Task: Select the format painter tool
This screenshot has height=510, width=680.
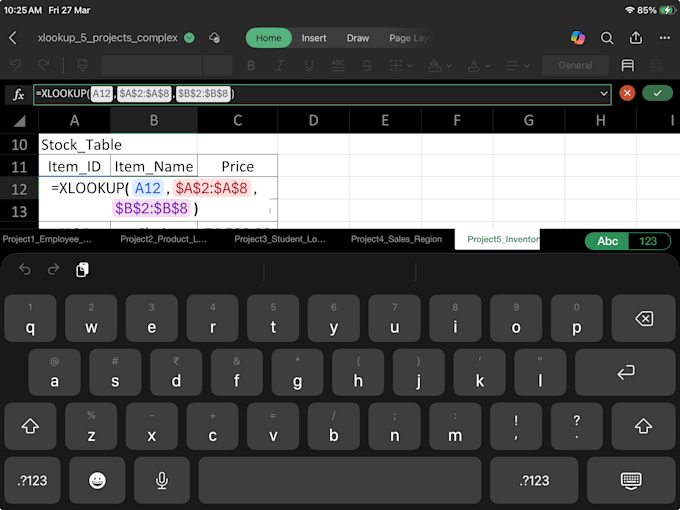Action: [82, 65]
